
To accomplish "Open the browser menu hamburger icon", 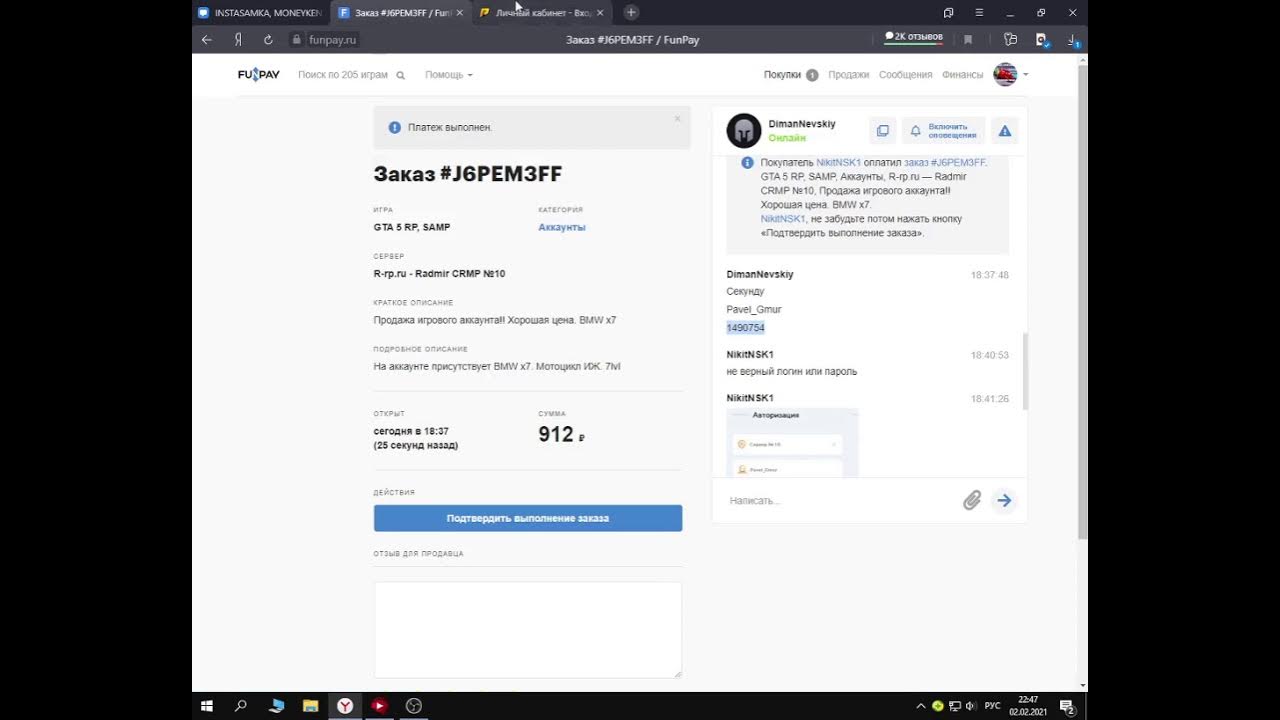I will point(979,12).
